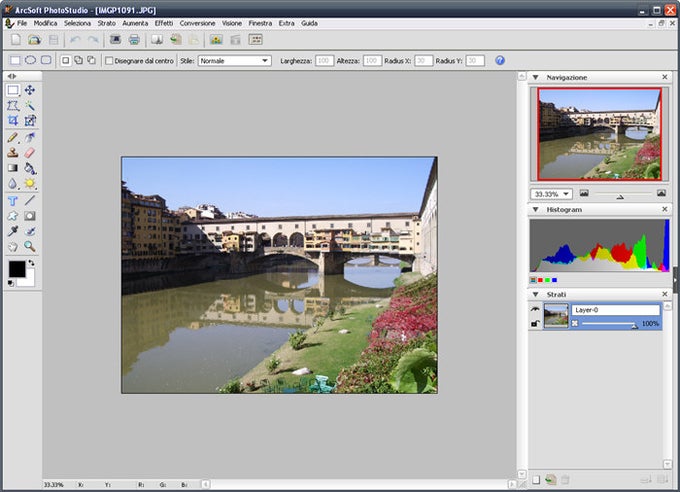Close the Strati panel
Screen dimensions: 680x492
665,295
